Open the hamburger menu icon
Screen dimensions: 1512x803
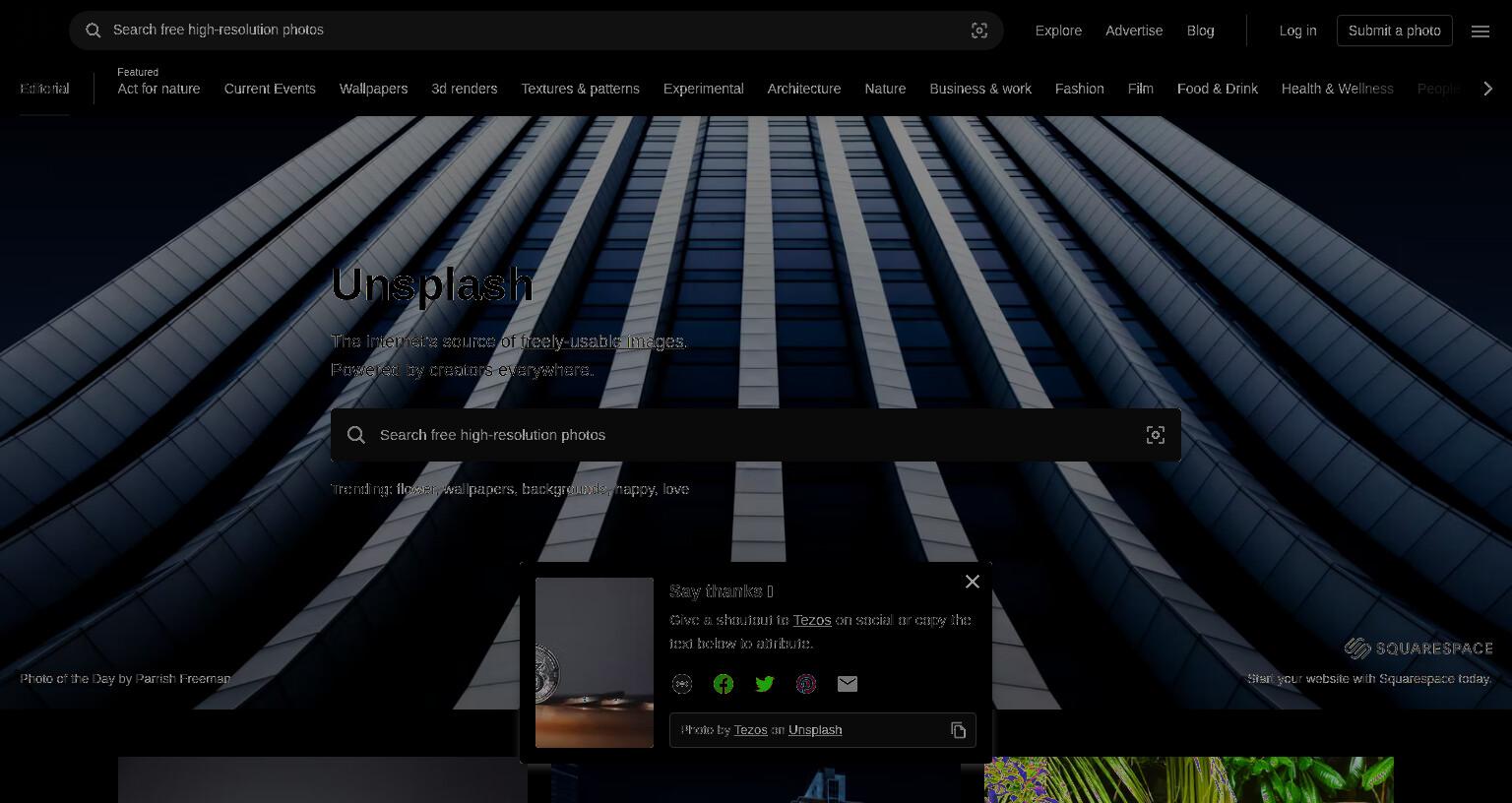point(1480,31)
